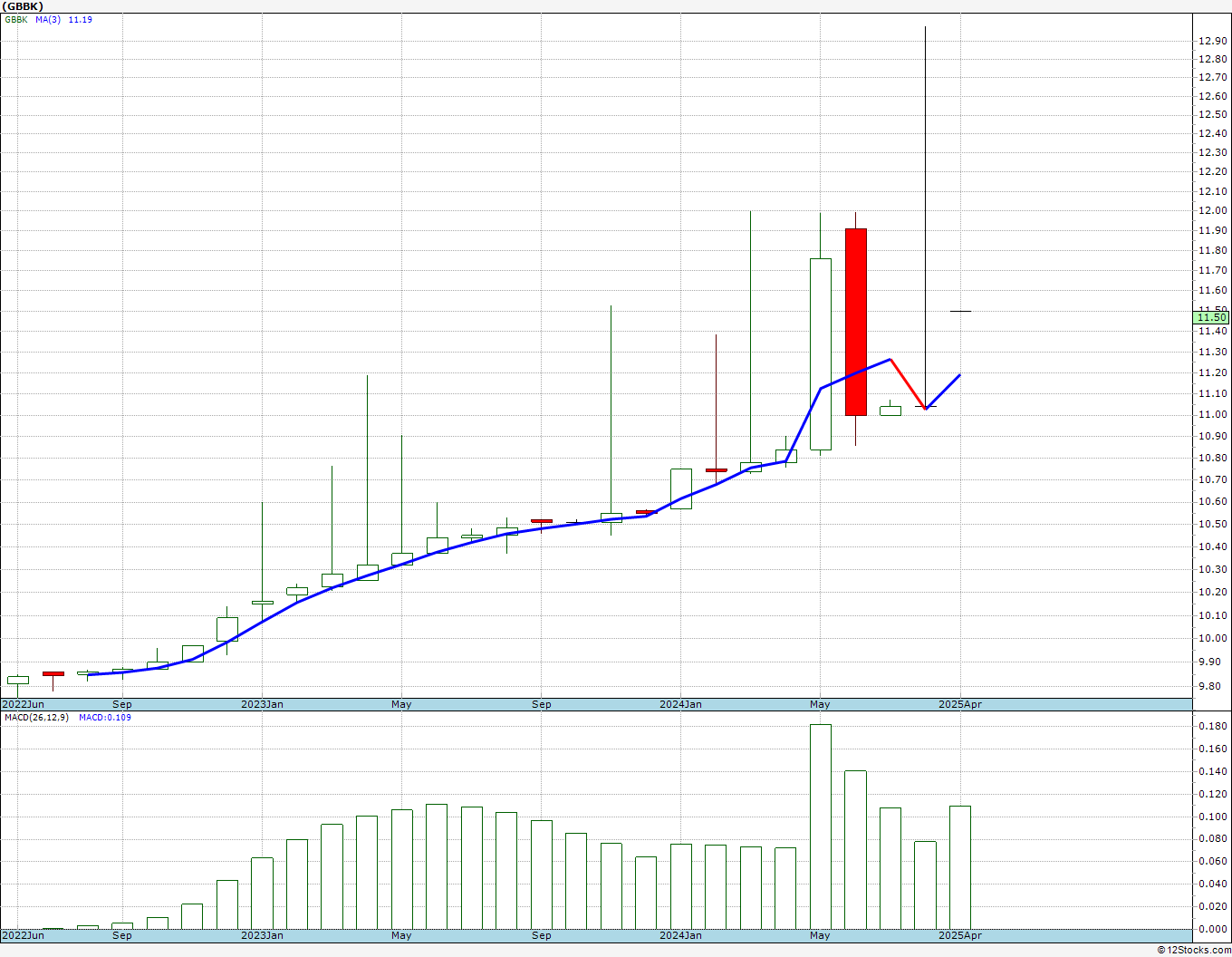Image resolution: width=1232 pixels, height=957 pixels.
Task: Click the 2022Jun label on MACD timeline
Action: [23, 935]
